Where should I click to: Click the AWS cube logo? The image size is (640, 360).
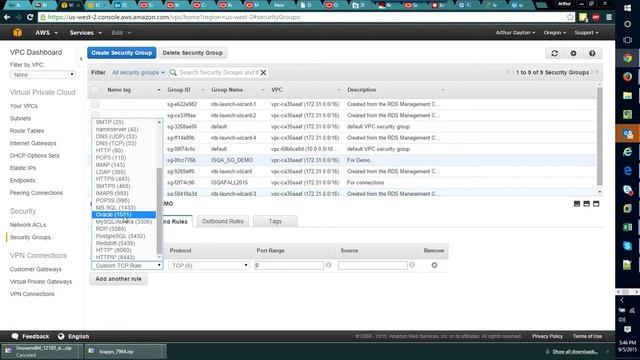point(17,33)
